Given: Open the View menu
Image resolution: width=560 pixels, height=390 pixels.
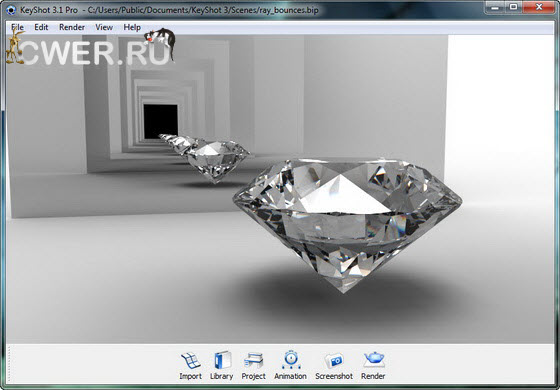Looking at the screenshot, I should coord(104,27).
